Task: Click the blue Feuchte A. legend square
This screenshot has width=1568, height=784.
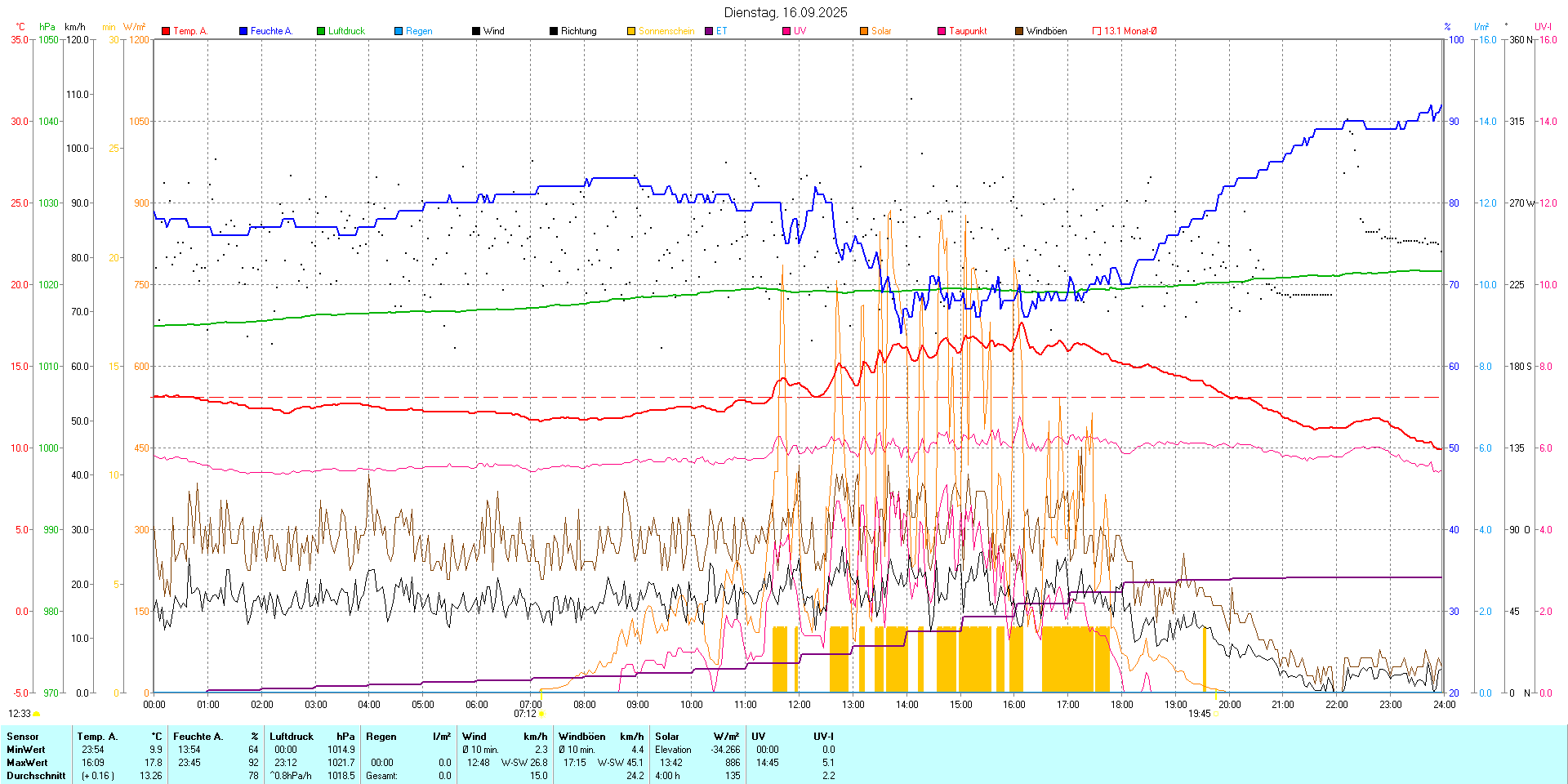Action: pyautogui.click(x=243, y=31)
